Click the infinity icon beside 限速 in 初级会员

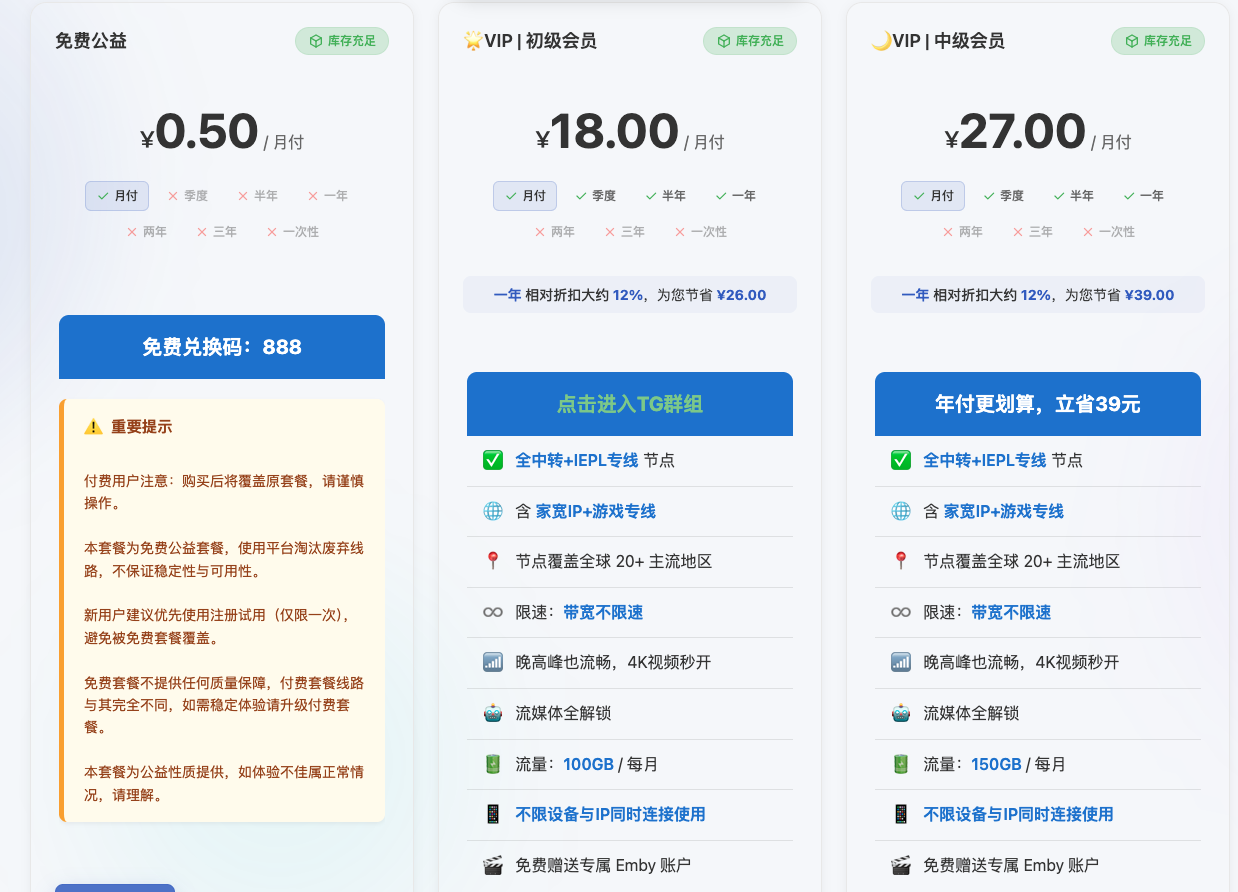tap(492, 612)
